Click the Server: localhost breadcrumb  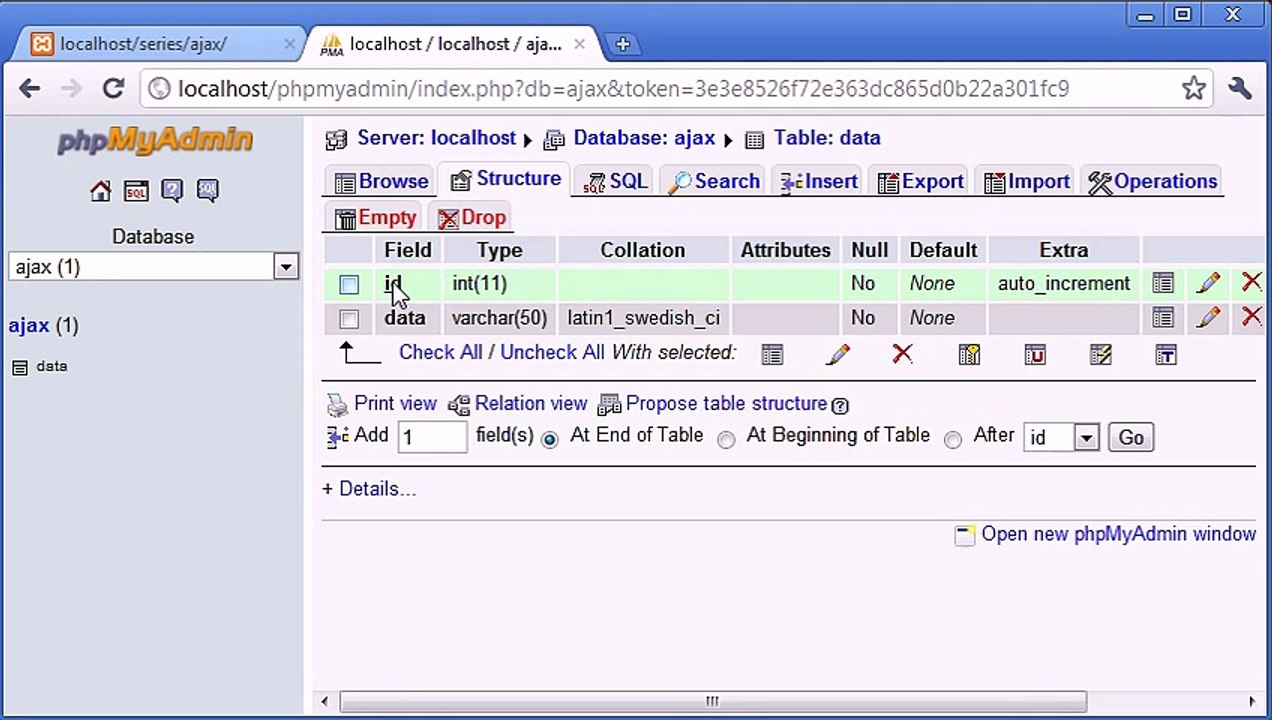point(436,138)
